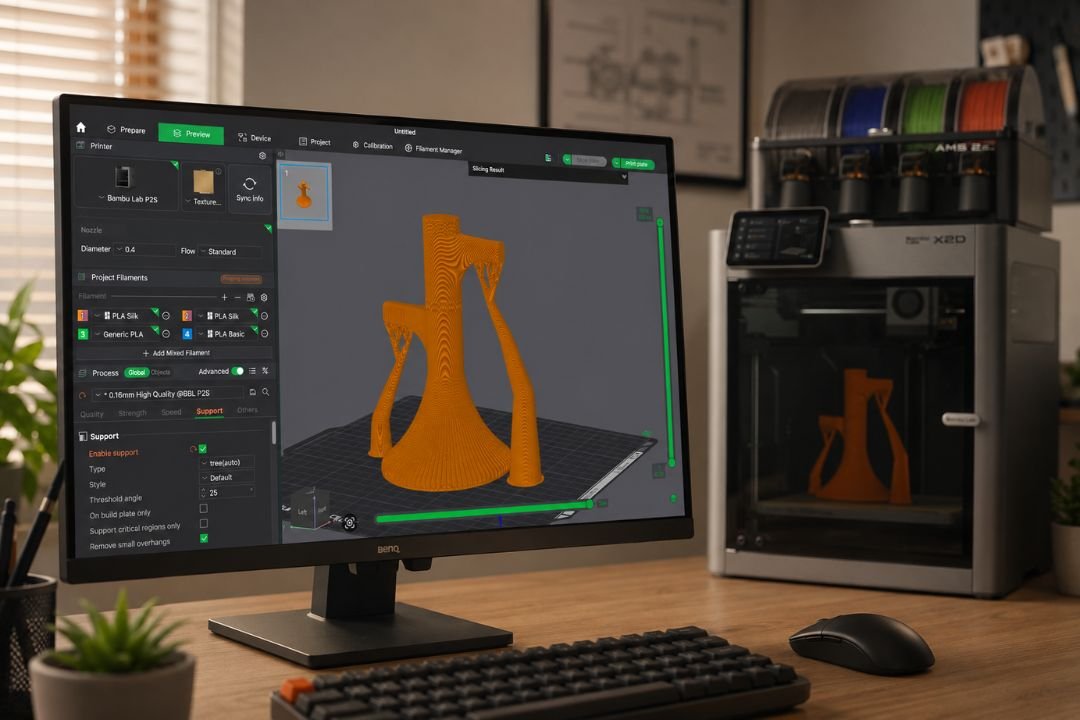Collapse the left sidebar arrow icon
Image resolution: width=1080 pixels, height=720 pixels.
280,154
